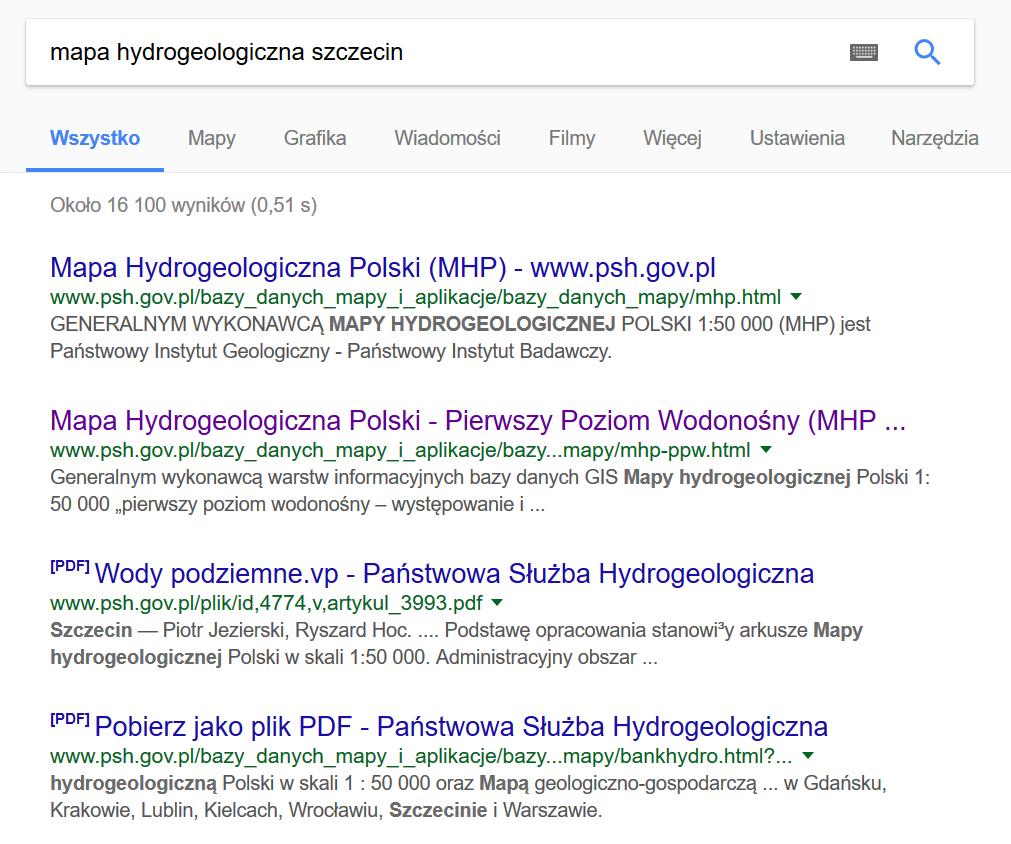Click the green URL ending artykul_3993.pdf
1011x844 pixels.
pos(266,603)
